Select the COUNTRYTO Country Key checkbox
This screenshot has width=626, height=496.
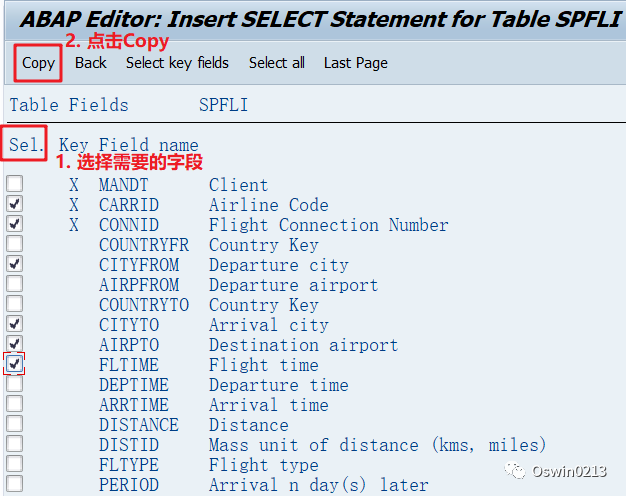click(x=15, y=304)
